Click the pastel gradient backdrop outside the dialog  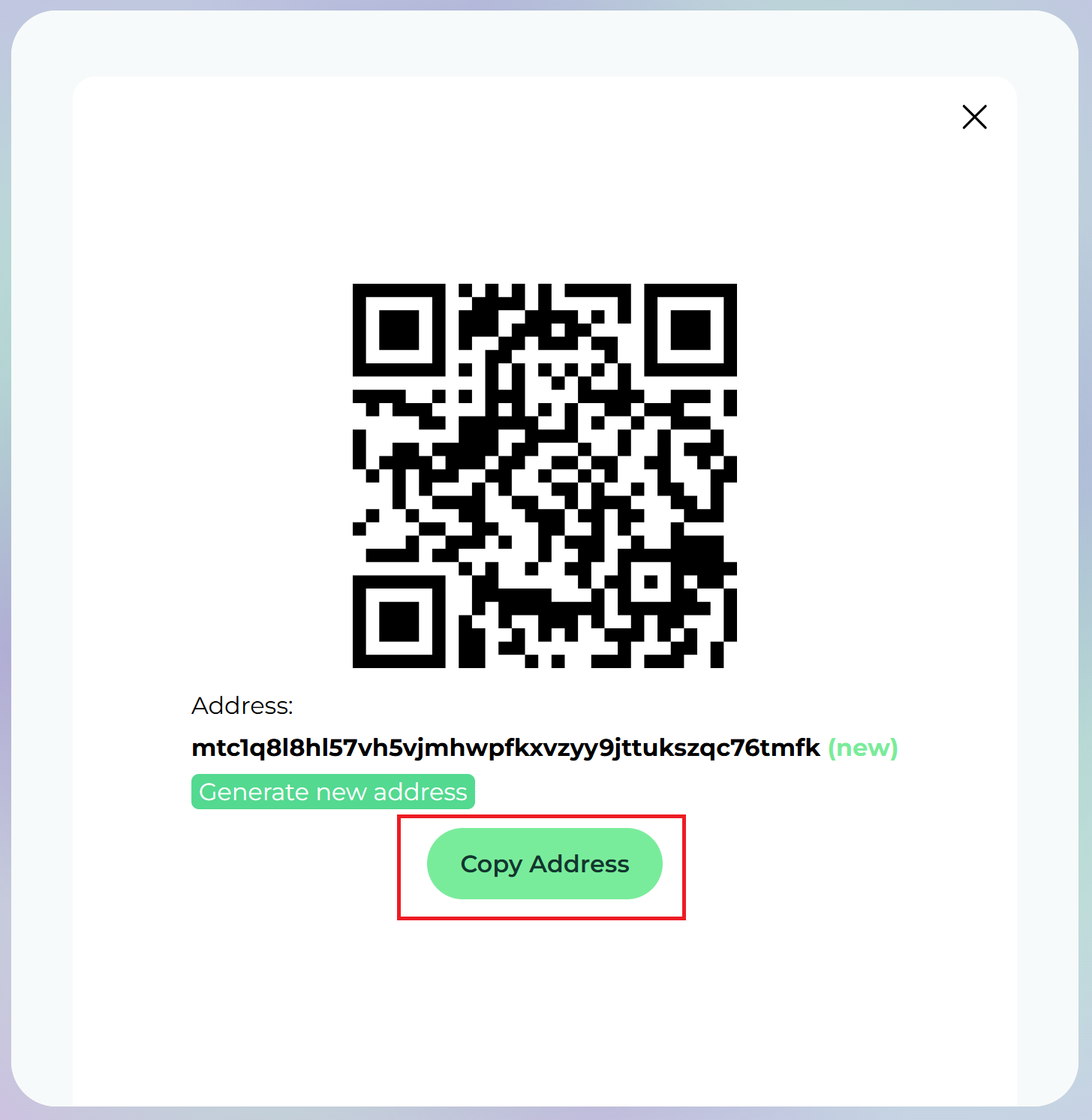pos(5,560)
